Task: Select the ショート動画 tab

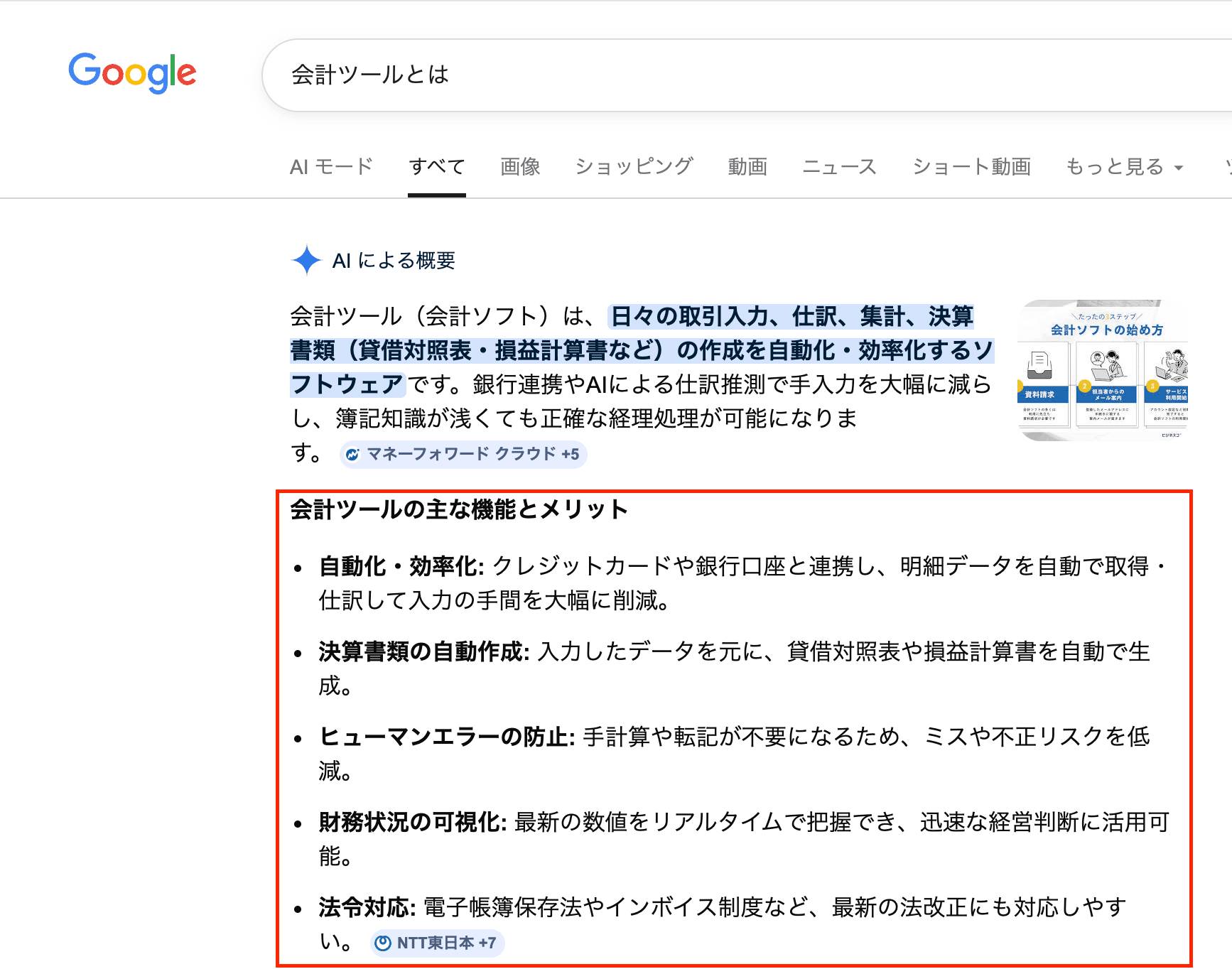Action: coord(971,167)
